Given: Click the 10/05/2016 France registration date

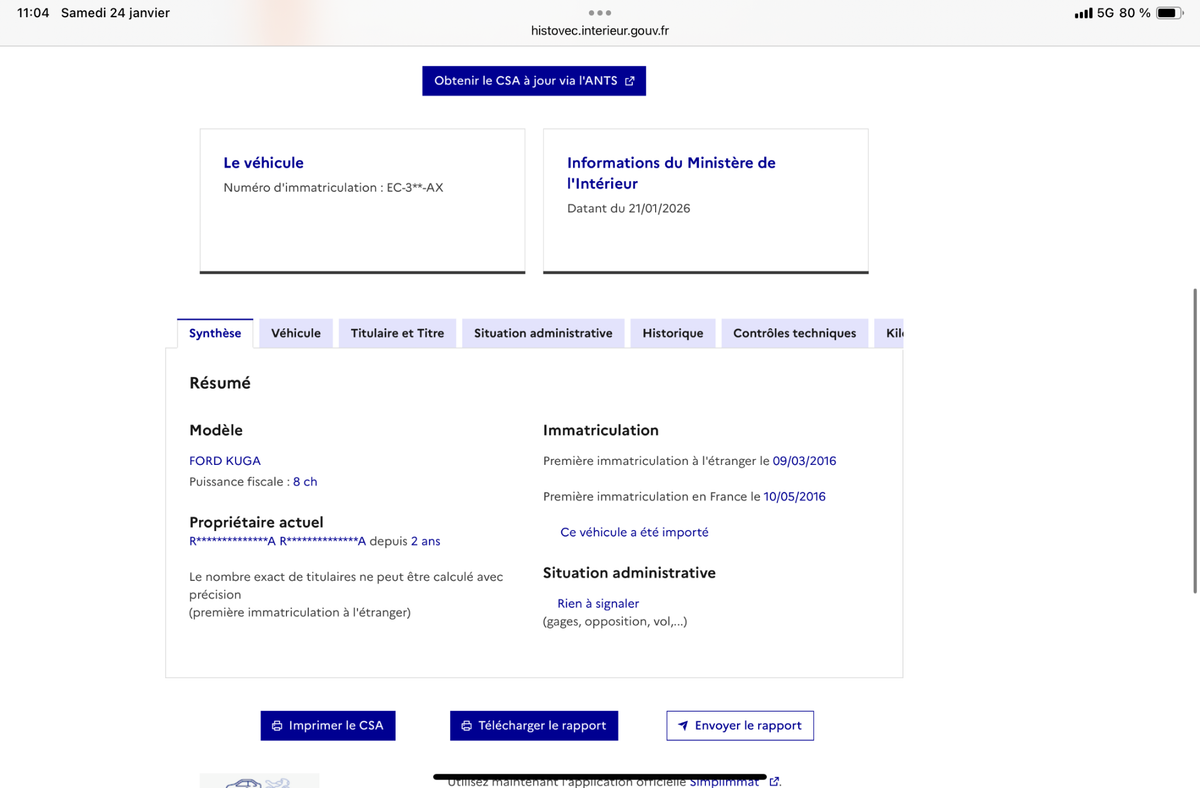Looking at the screenshot, I should [x=795, y=496].
